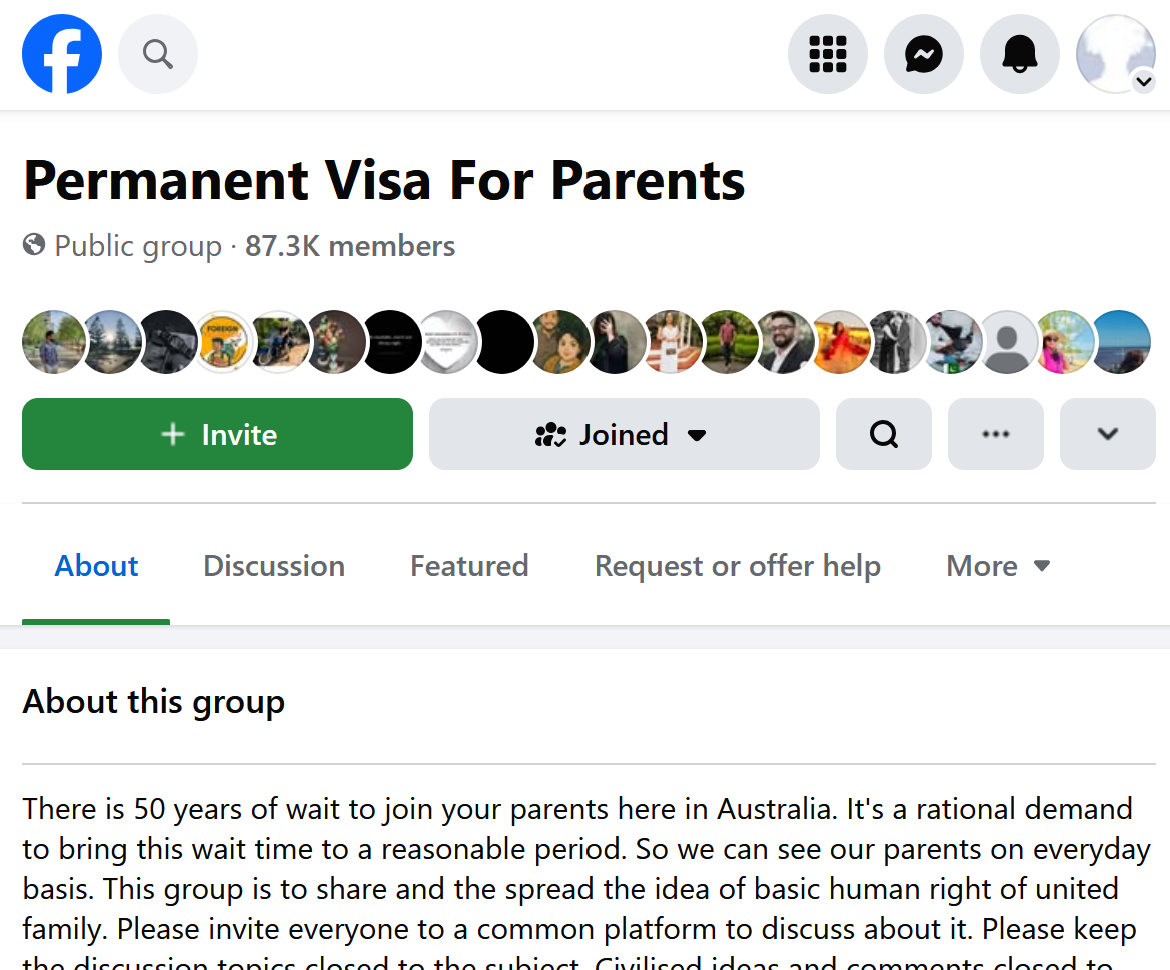Click the 87.3K members link

click(x=350, y=246)
